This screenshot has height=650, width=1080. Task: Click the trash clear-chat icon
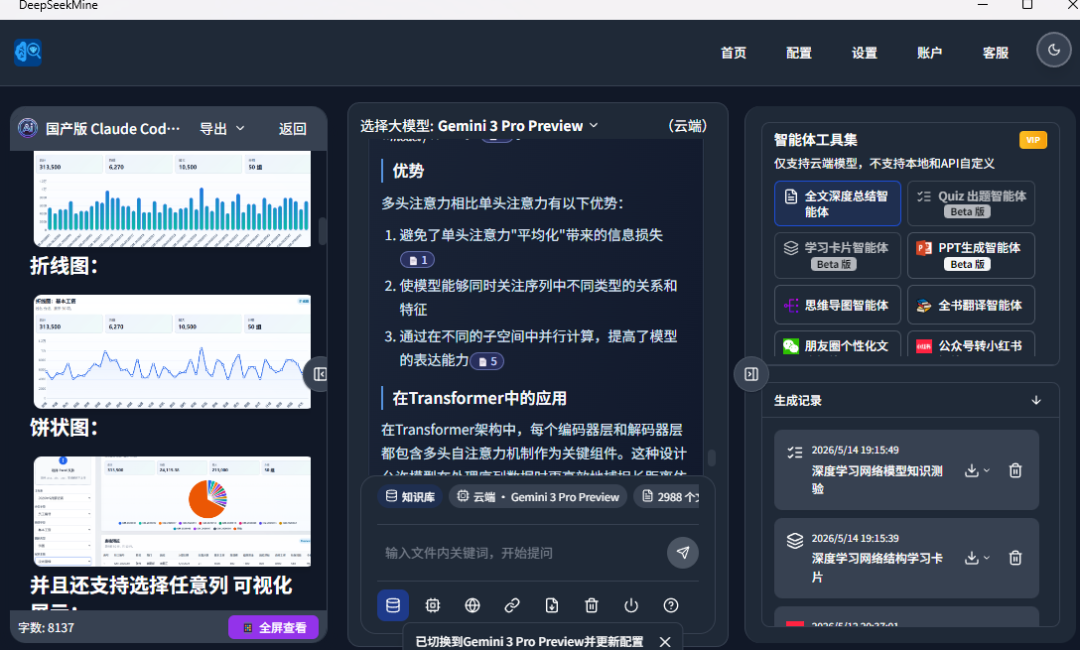(x=591, y=605)
